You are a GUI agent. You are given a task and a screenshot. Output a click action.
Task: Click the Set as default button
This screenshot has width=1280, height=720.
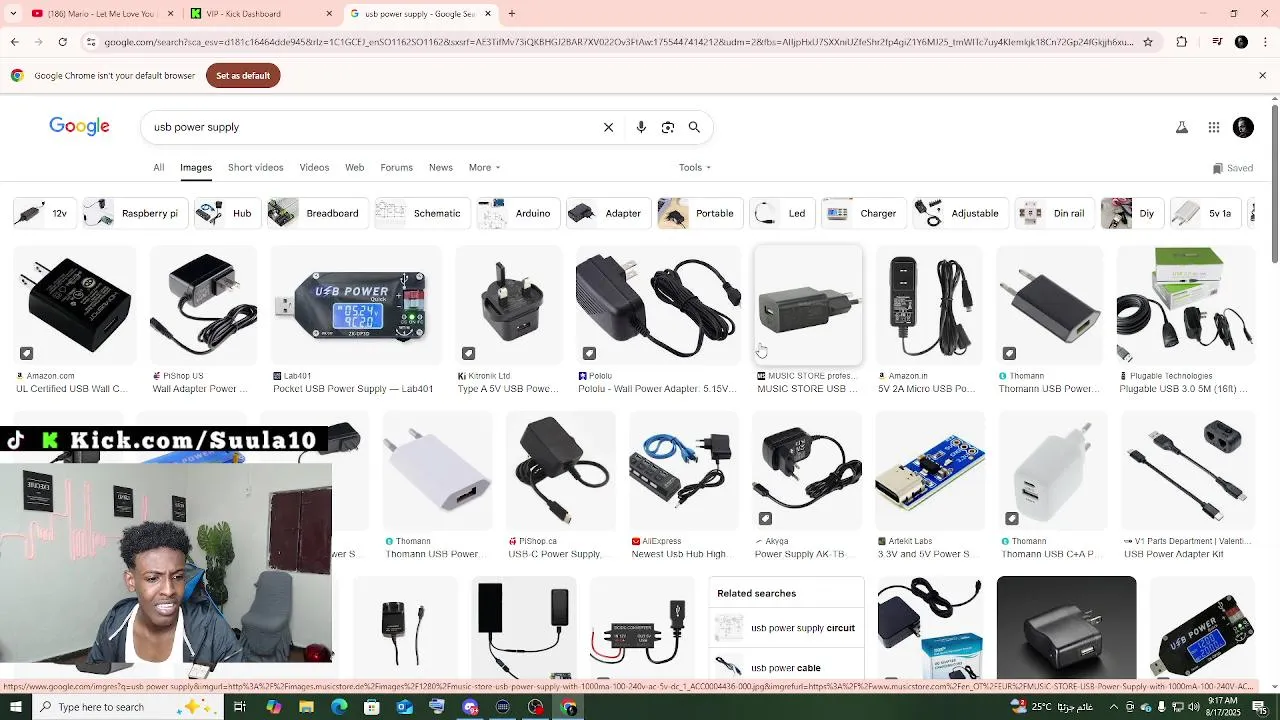pyautogui.click(x=243, y=75)
